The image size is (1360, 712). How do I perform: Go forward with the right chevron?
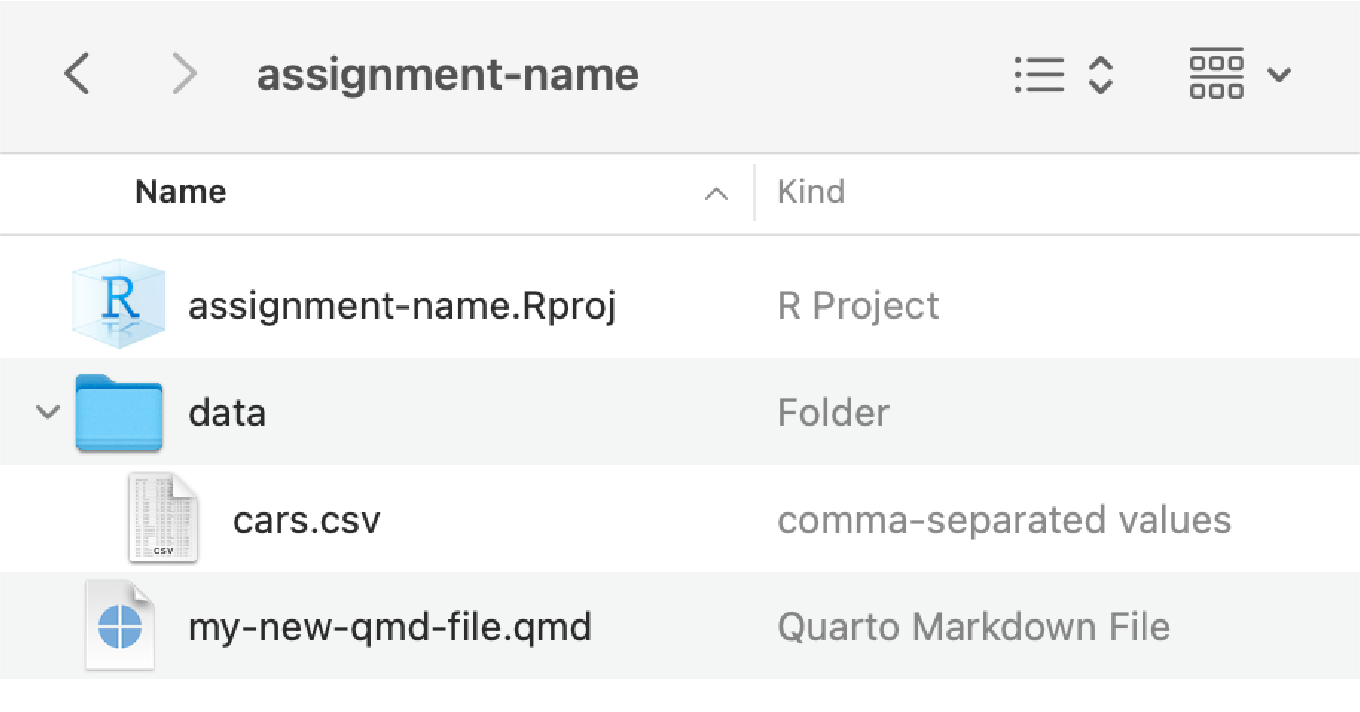point(185,74)
